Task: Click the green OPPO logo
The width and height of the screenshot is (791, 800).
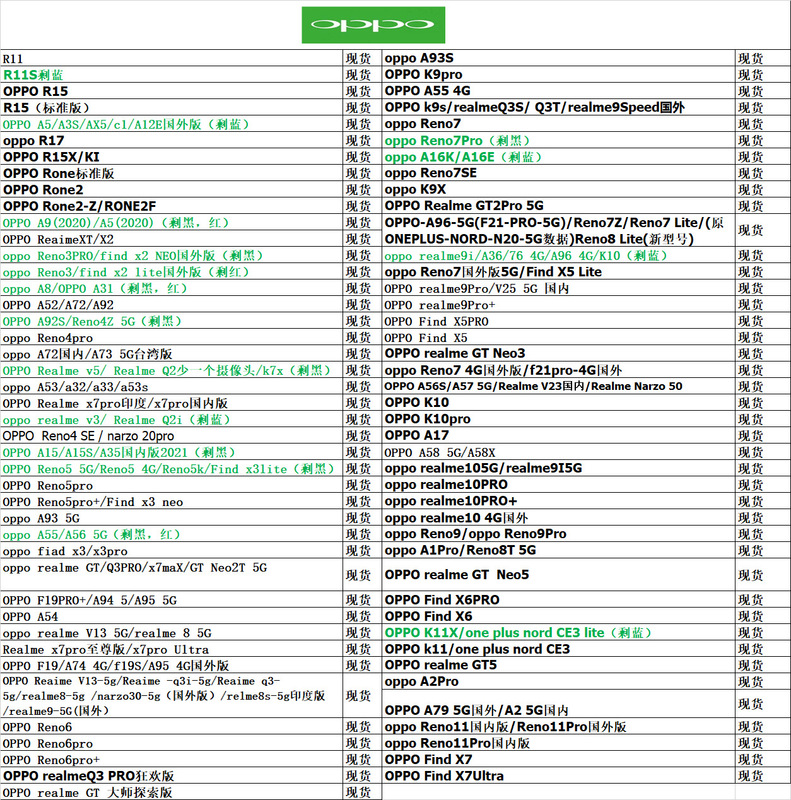Action: pyautogui.click(x=373, y=24)
